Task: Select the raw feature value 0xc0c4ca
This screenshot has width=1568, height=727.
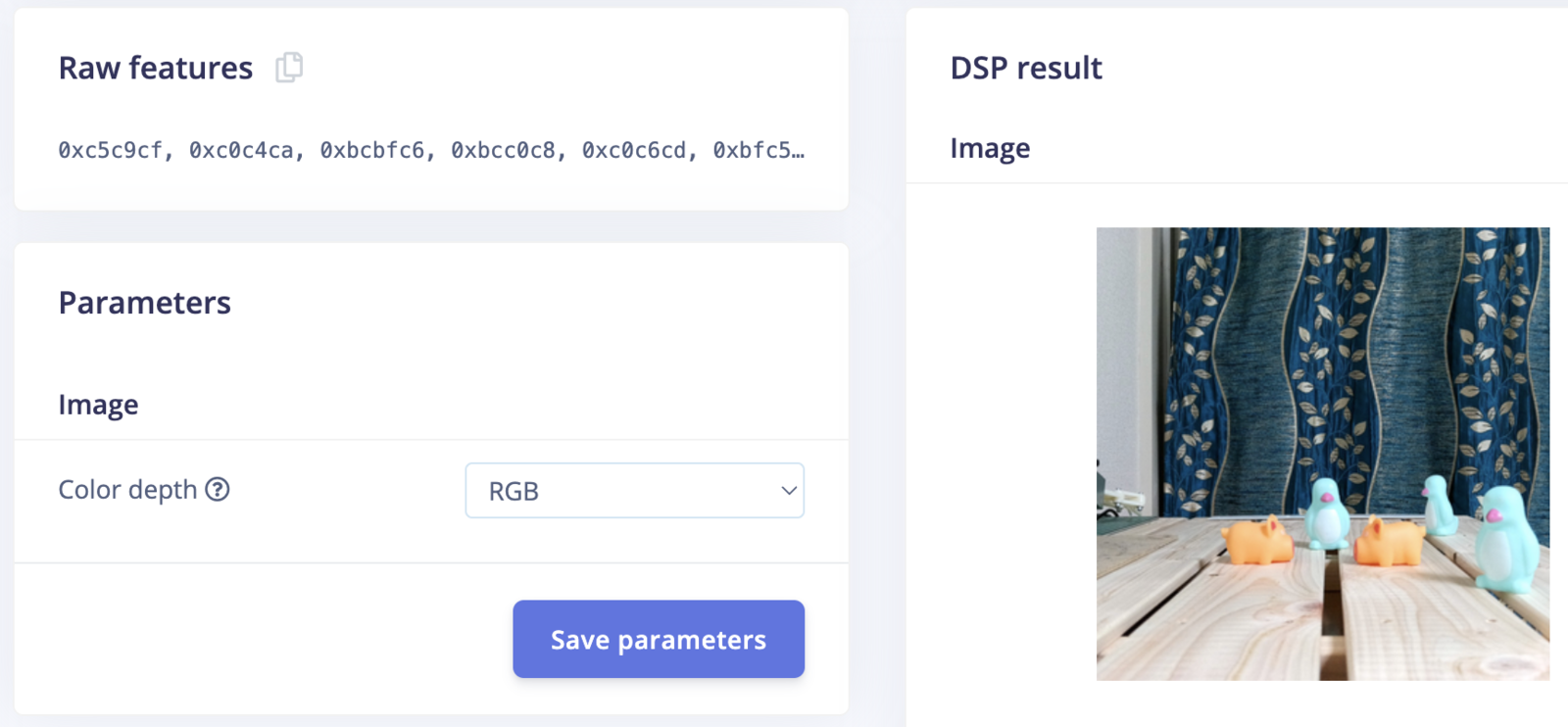Action: coord(241,150)
